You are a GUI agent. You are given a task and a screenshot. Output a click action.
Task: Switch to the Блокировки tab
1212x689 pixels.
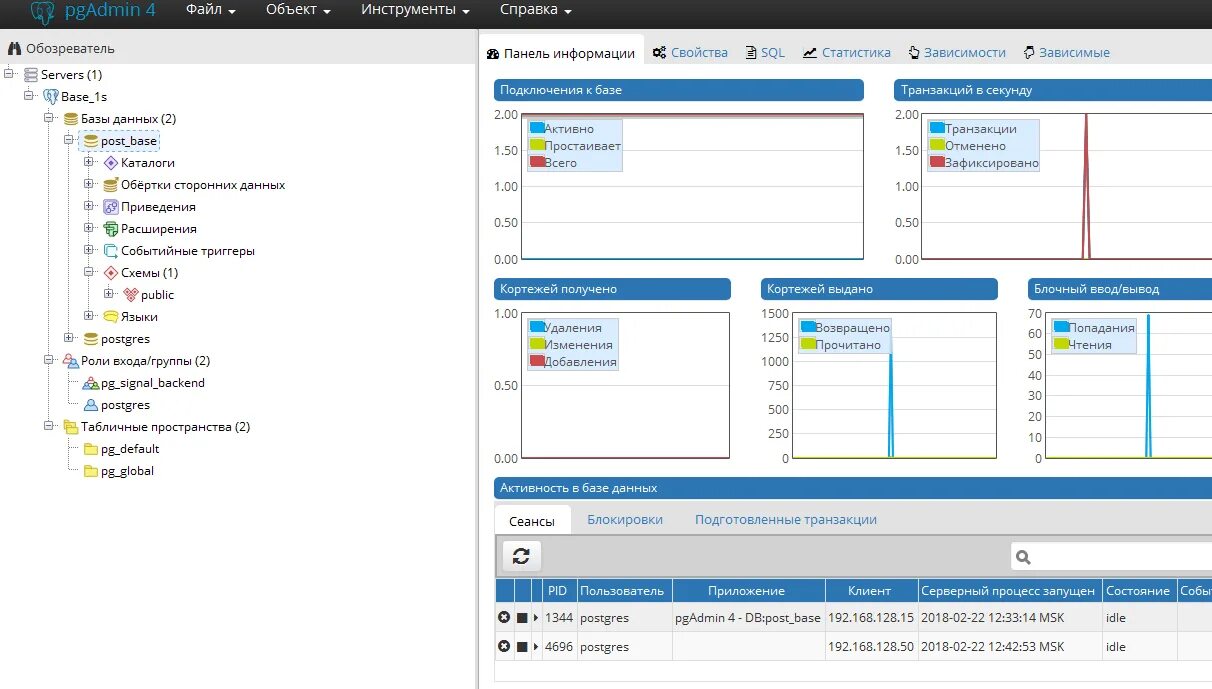[x=625, y=520]
